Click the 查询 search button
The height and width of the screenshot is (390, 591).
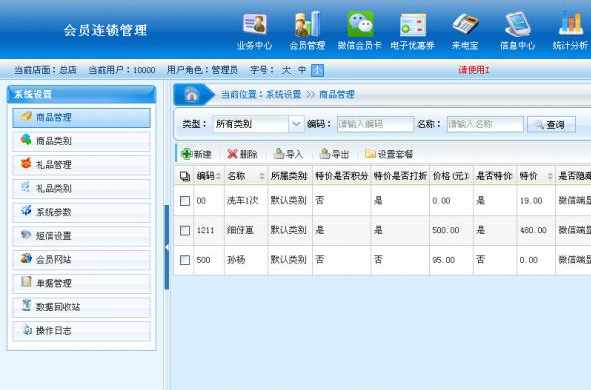coord(551,125)
